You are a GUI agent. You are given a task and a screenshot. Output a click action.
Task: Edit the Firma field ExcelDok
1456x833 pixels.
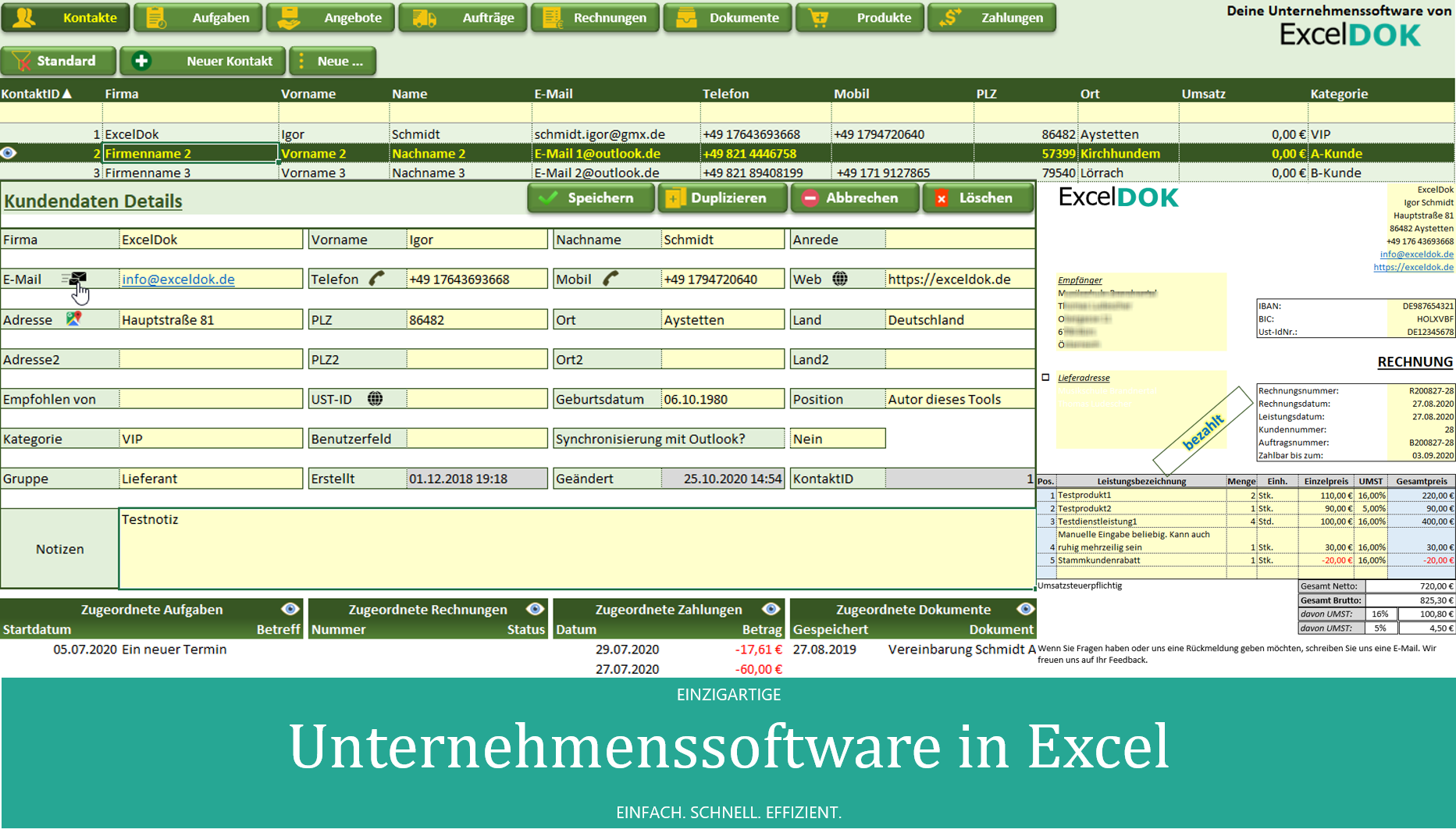tap(211, 240)
